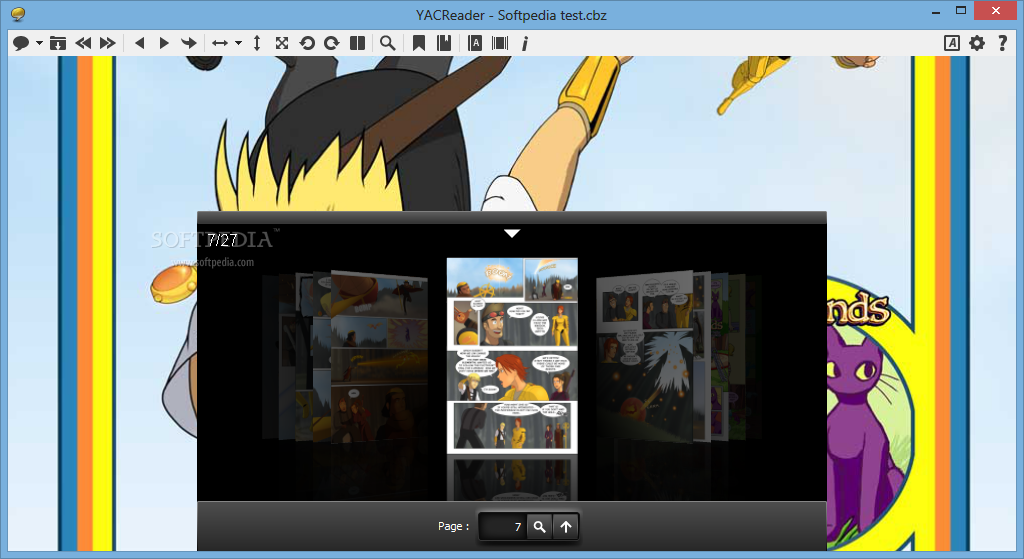The image size is (1024, 559).
Task: Select the previous page thumbnail on the left
Action: (x=379, y=357)
